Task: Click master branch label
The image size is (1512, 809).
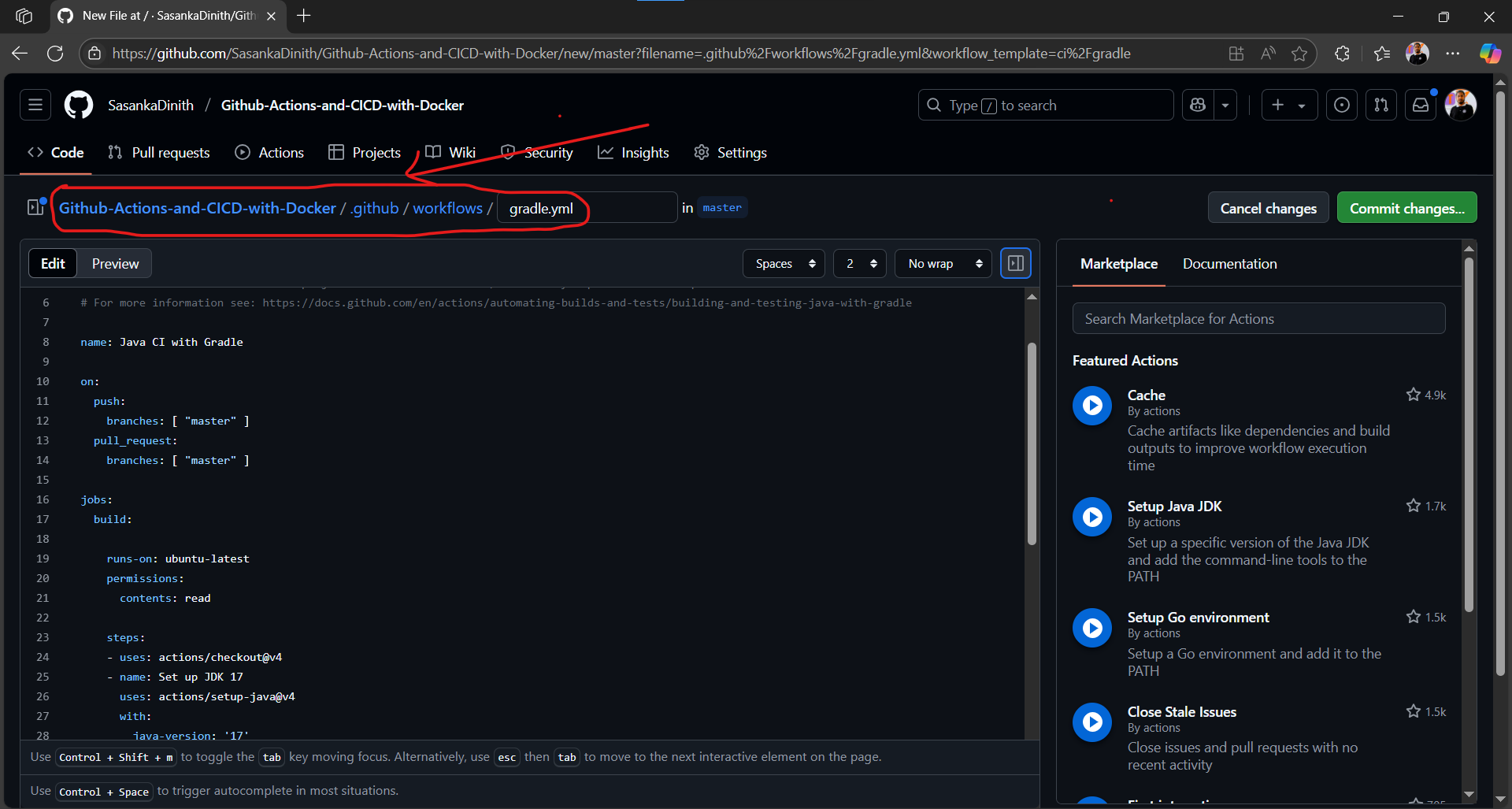Action: click(722, 207)
